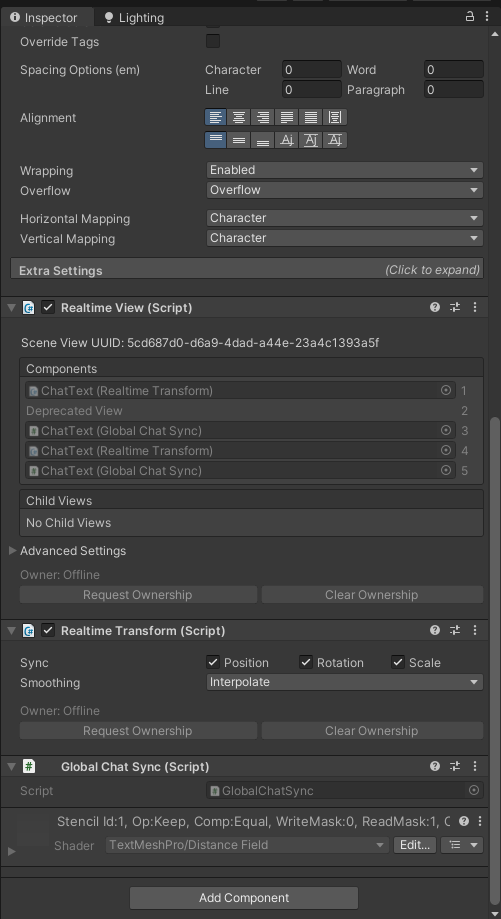501x919 pixels.
Task: Open object picker for GlobalChatSync script
Action: click(474, 790)
